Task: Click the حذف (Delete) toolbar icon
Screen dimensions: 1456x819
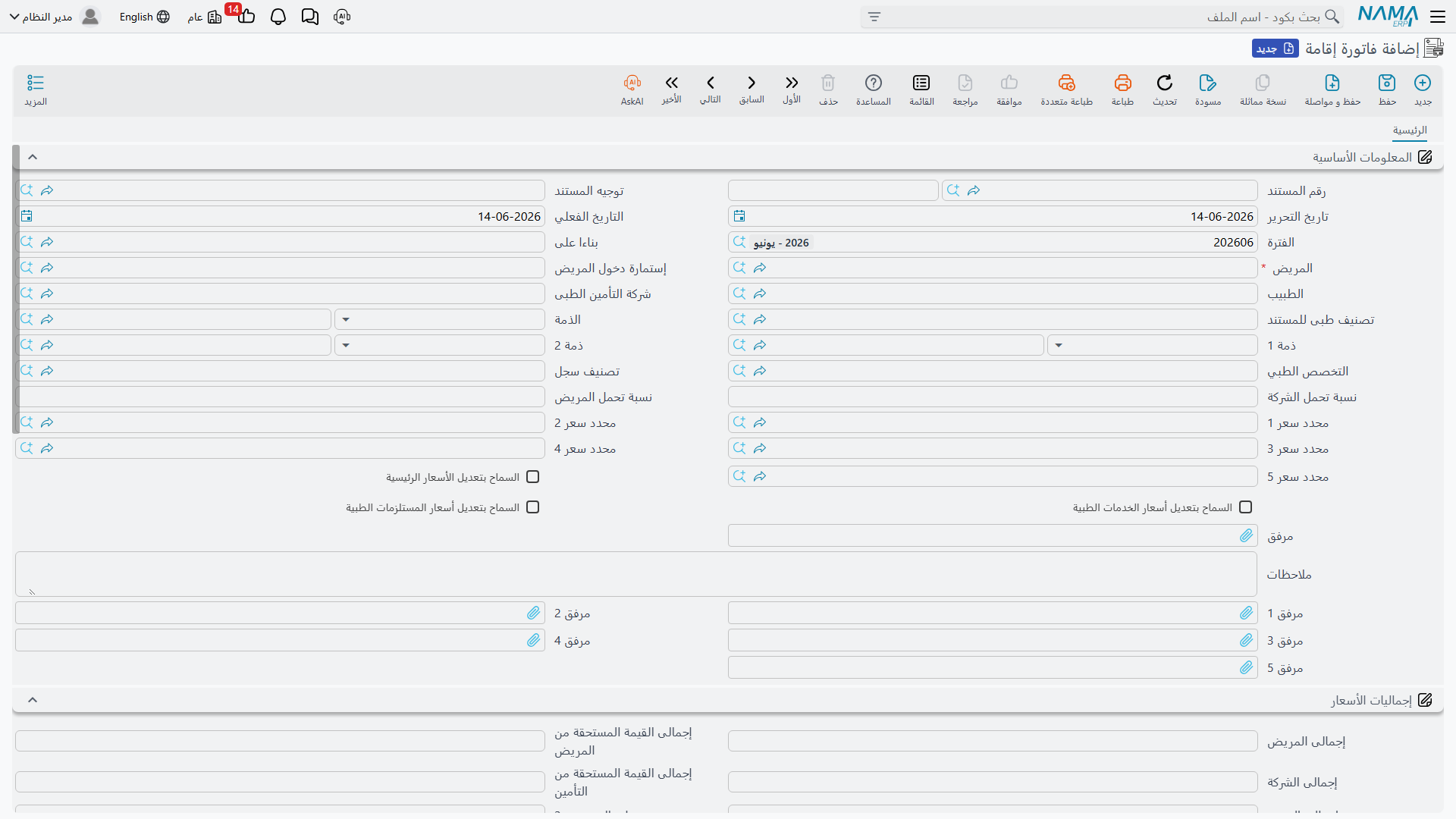Action: [x=828, y=83]
